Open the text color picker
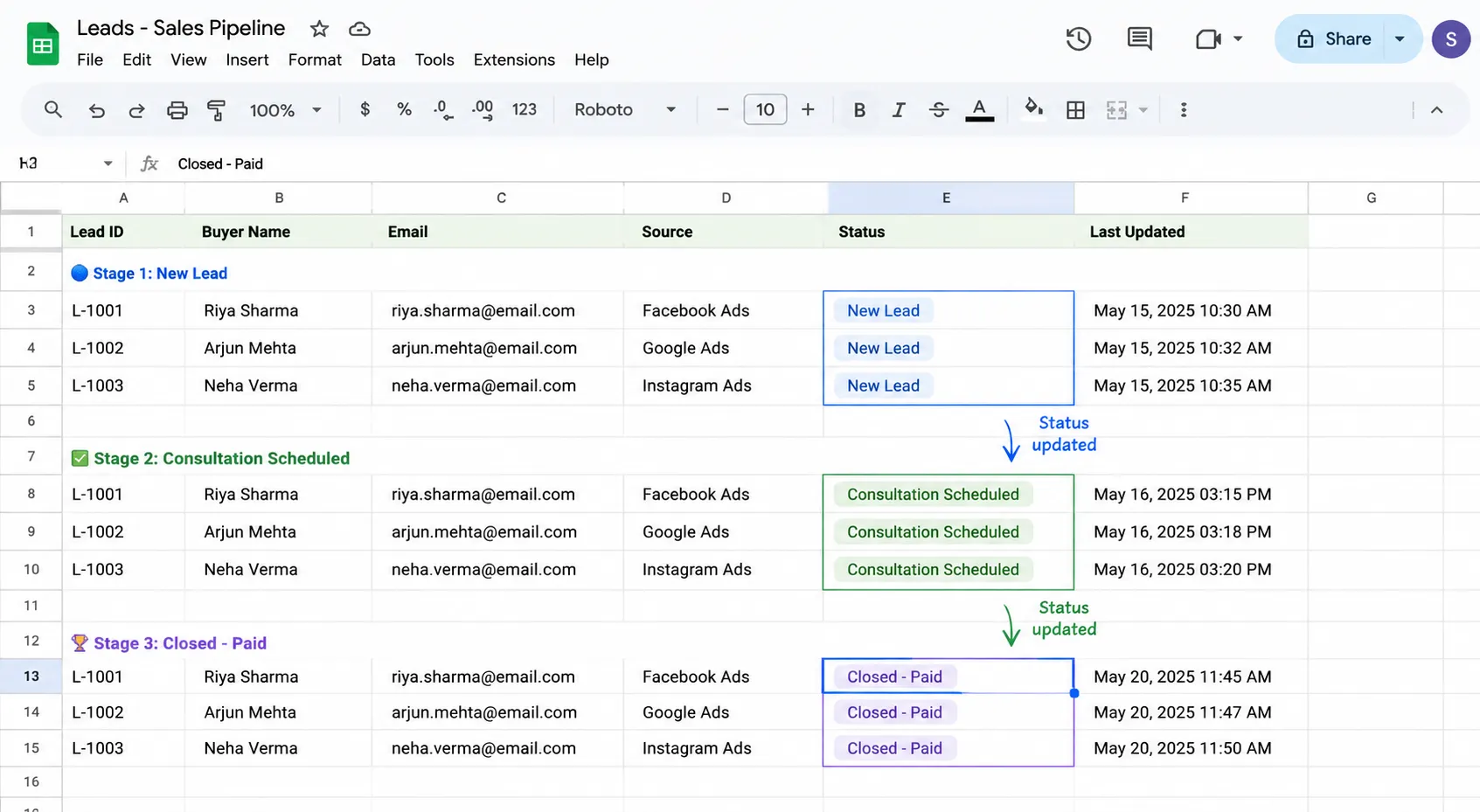 pos(979,110)
